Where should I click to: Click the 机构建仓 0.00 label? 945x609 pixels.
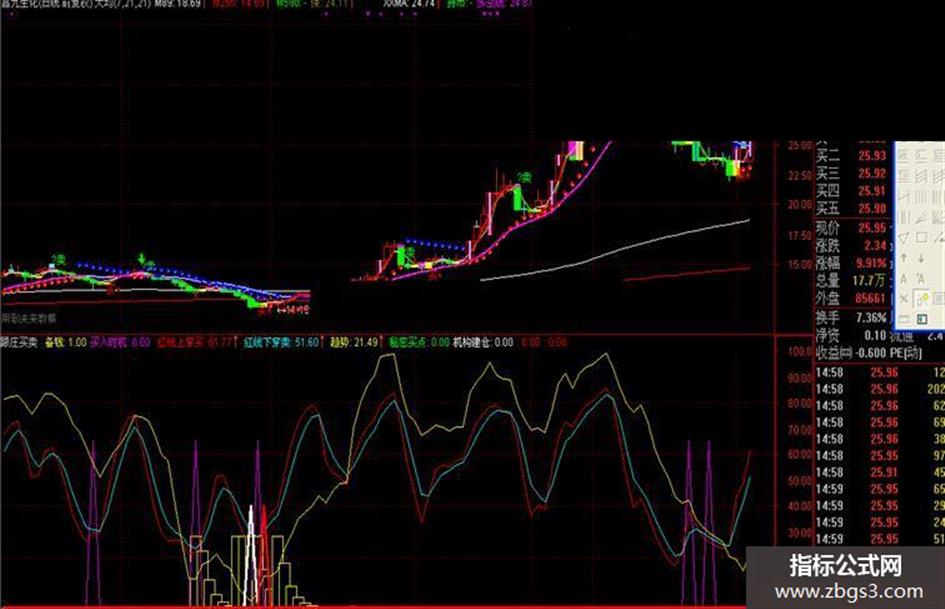pos(483,342)
